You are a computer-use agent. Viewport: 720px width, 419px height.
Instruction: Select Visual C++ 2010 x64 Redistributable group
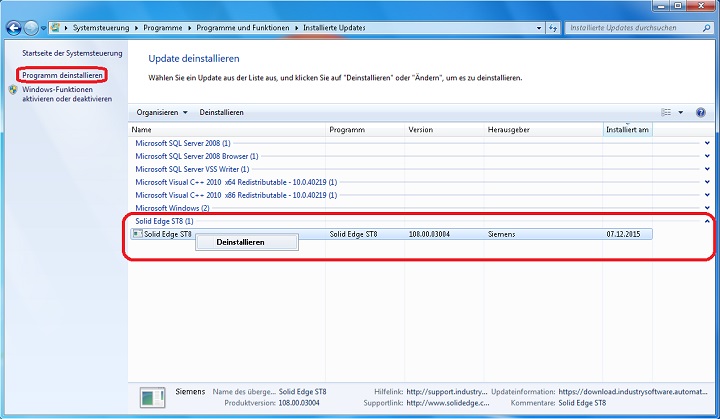pos(236,182)
